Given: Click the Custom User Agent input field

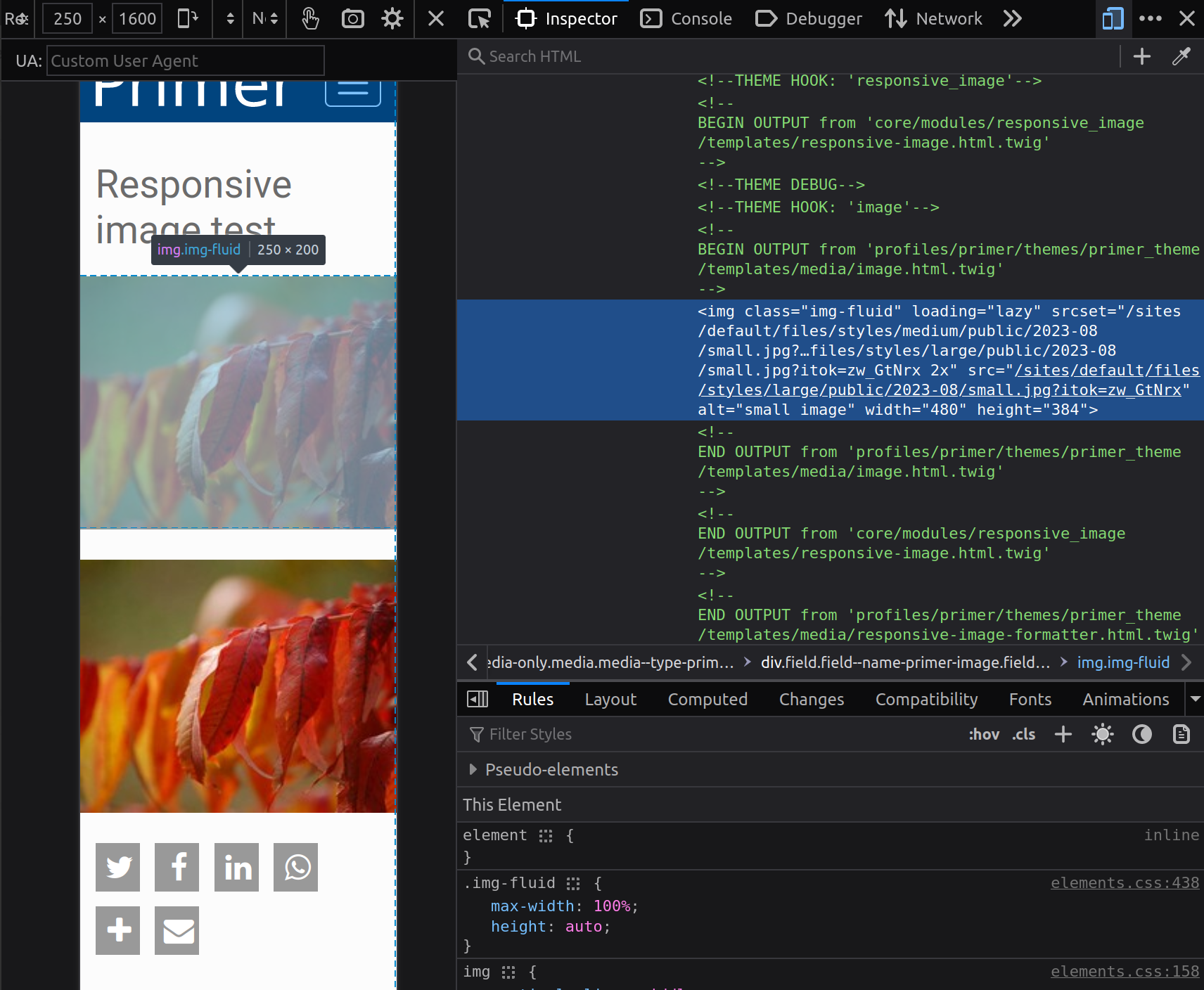Looking at the screenshot, I should tap(185, 60).
